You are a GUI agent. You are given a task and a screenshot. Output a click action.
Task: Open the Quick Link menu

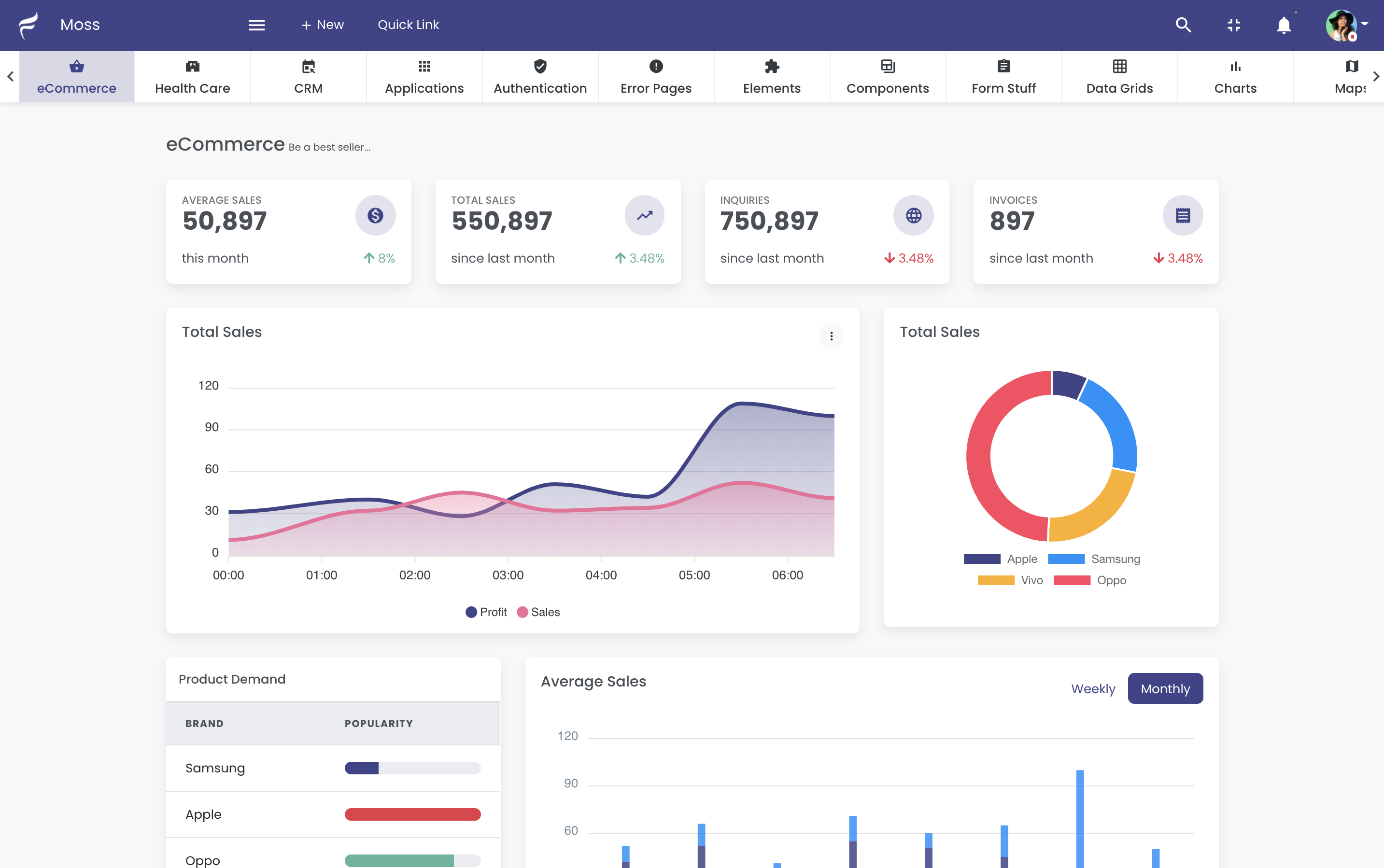pyautogui.click(x=408, y=25)
